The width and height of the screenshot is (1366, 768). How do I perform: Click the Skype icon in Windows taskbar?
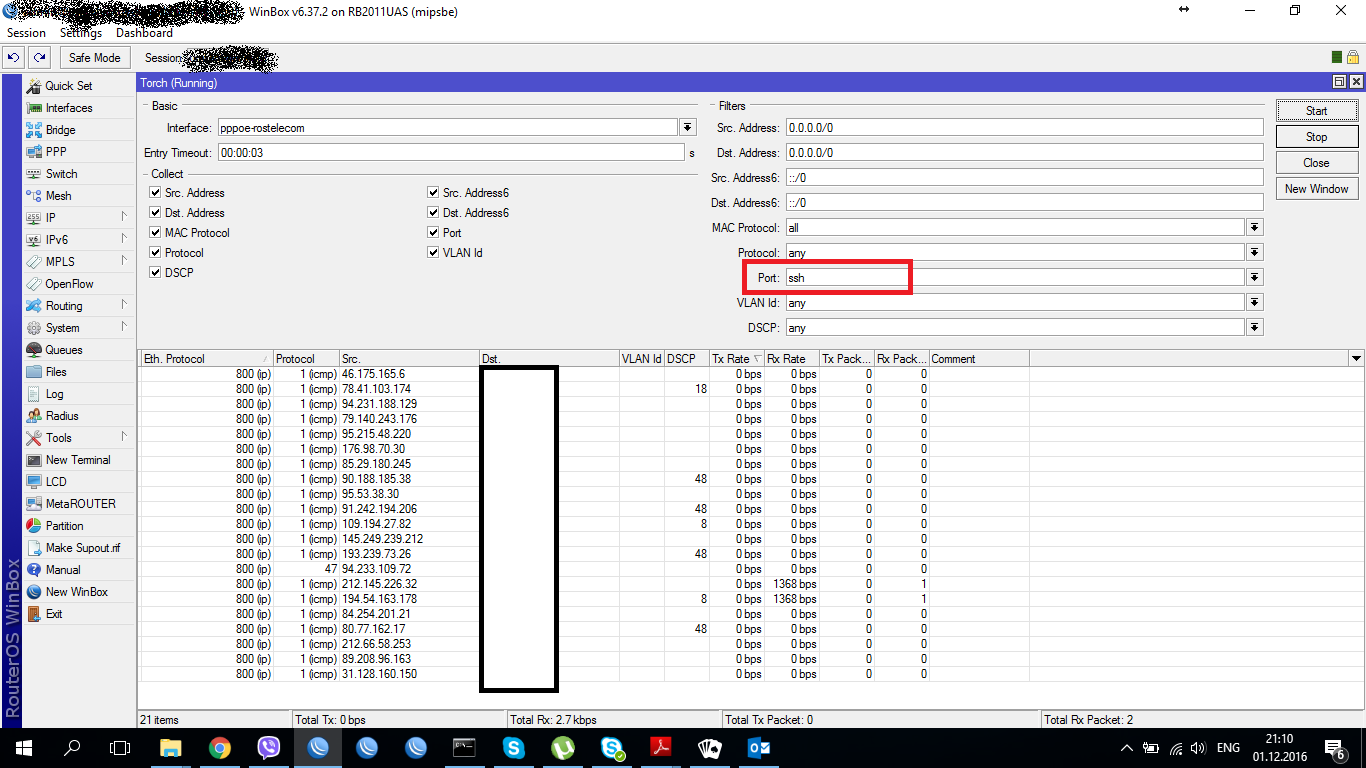tap(514, 747)
